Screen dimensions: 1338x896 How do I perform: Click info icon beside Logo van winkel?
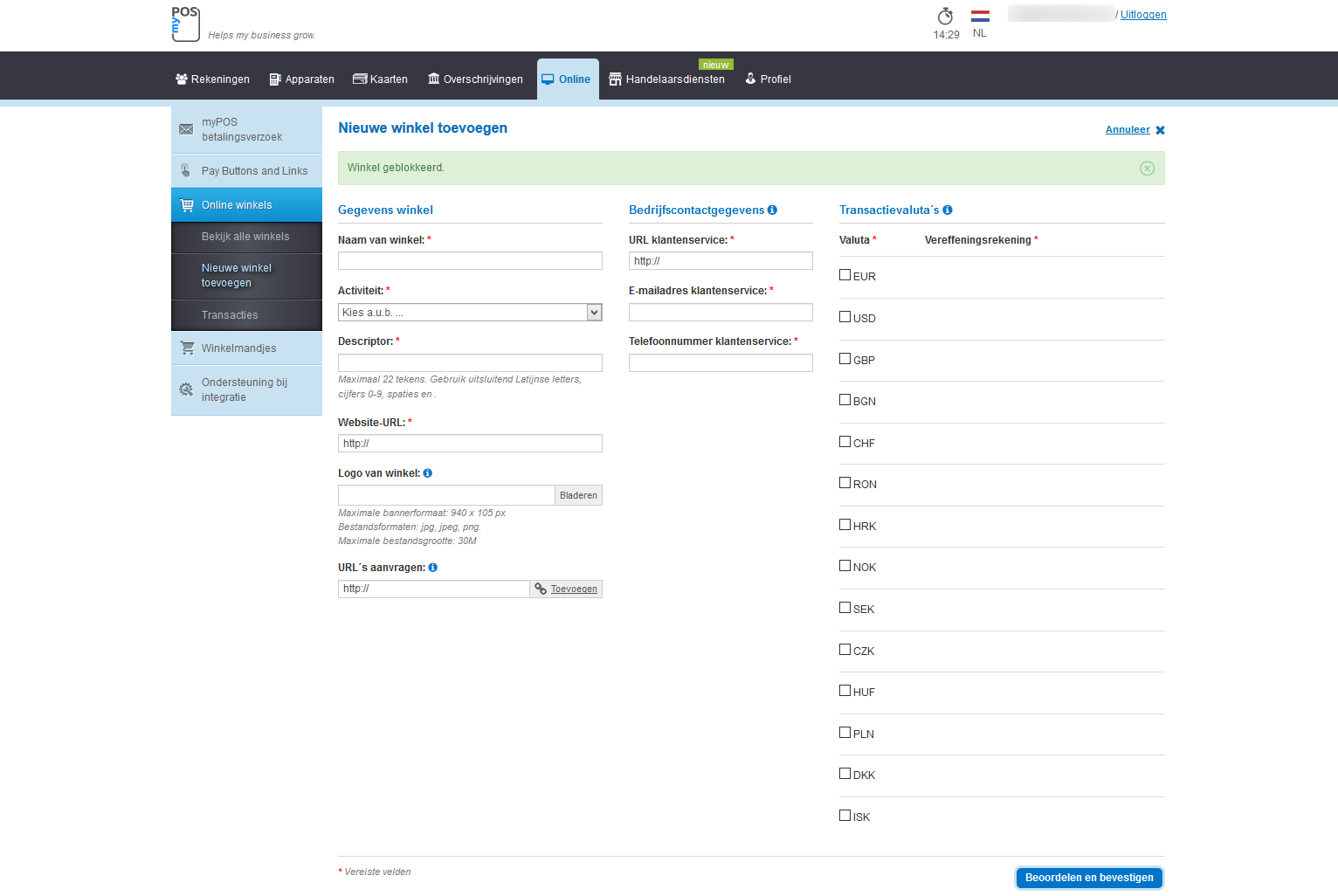(x=428, y=473)
